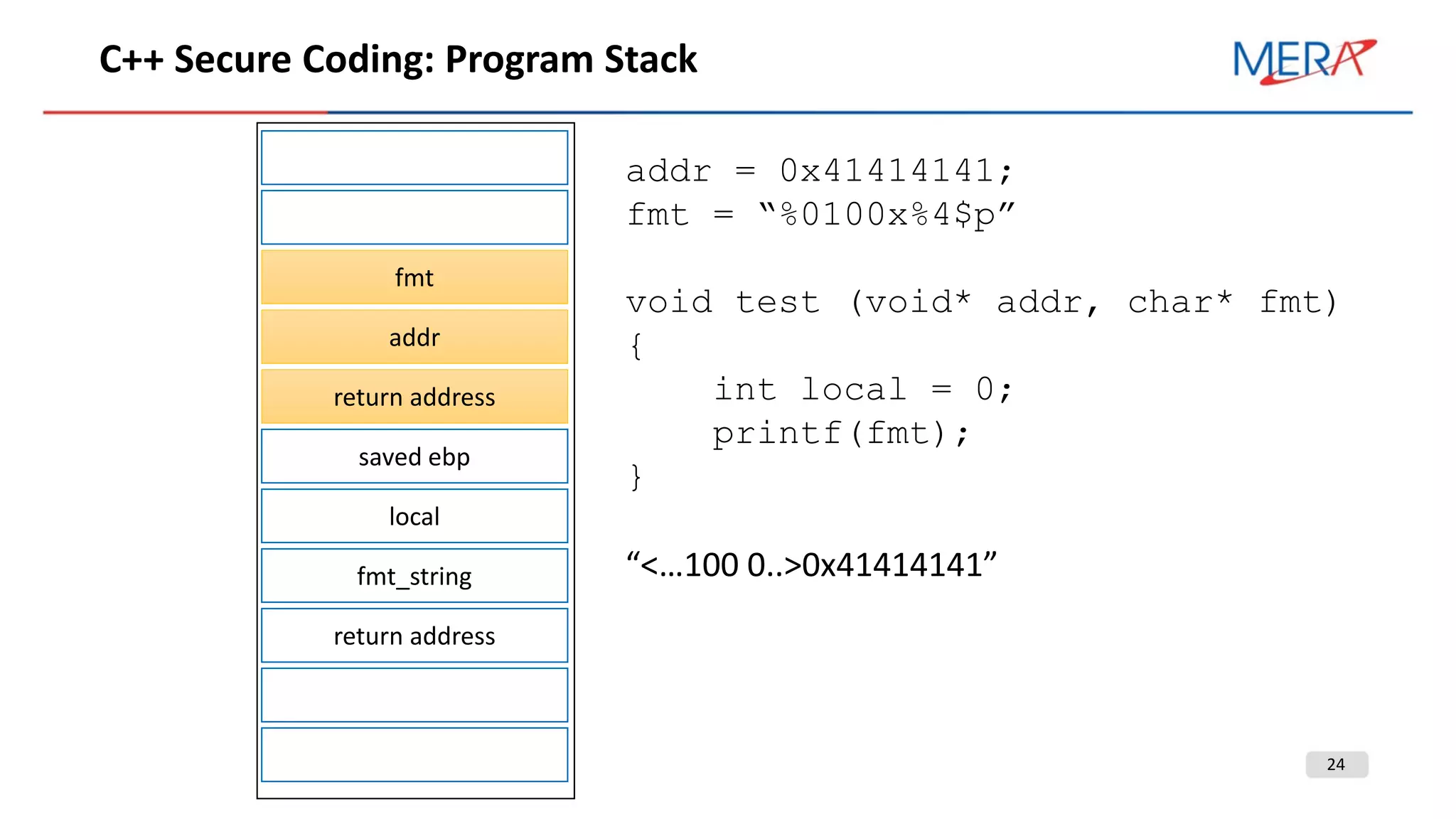Click the printf(fmt) statement
The width and height of the screenshot is (1456, 819).
pos(840,434)
